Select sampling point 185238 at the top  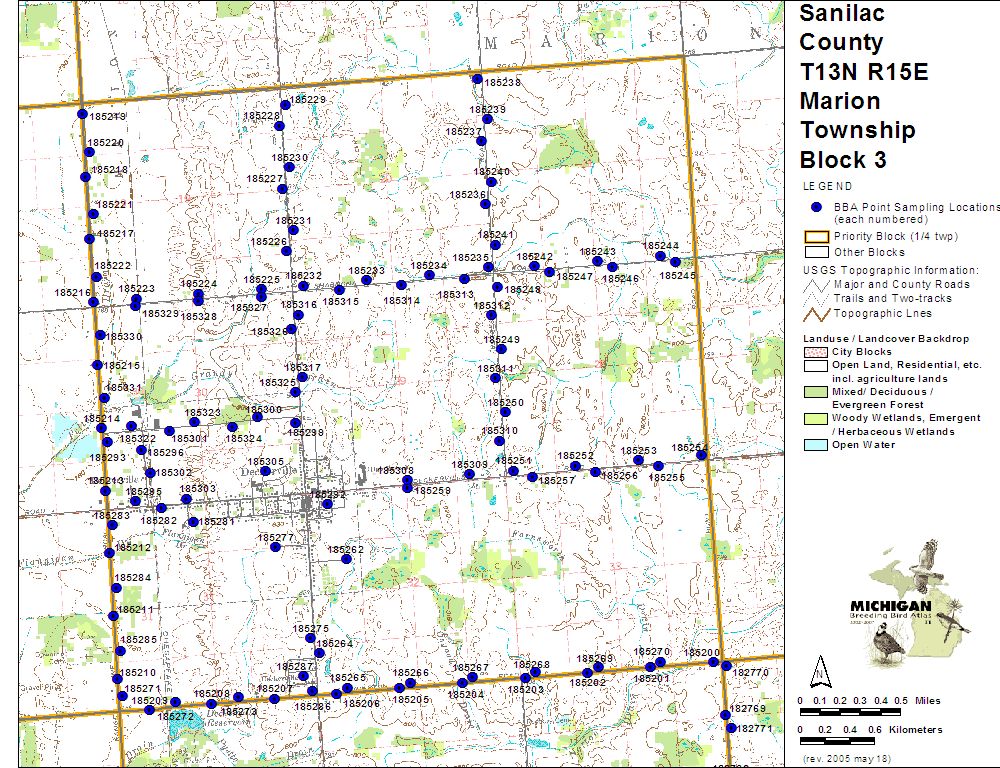tap(478, 80)
